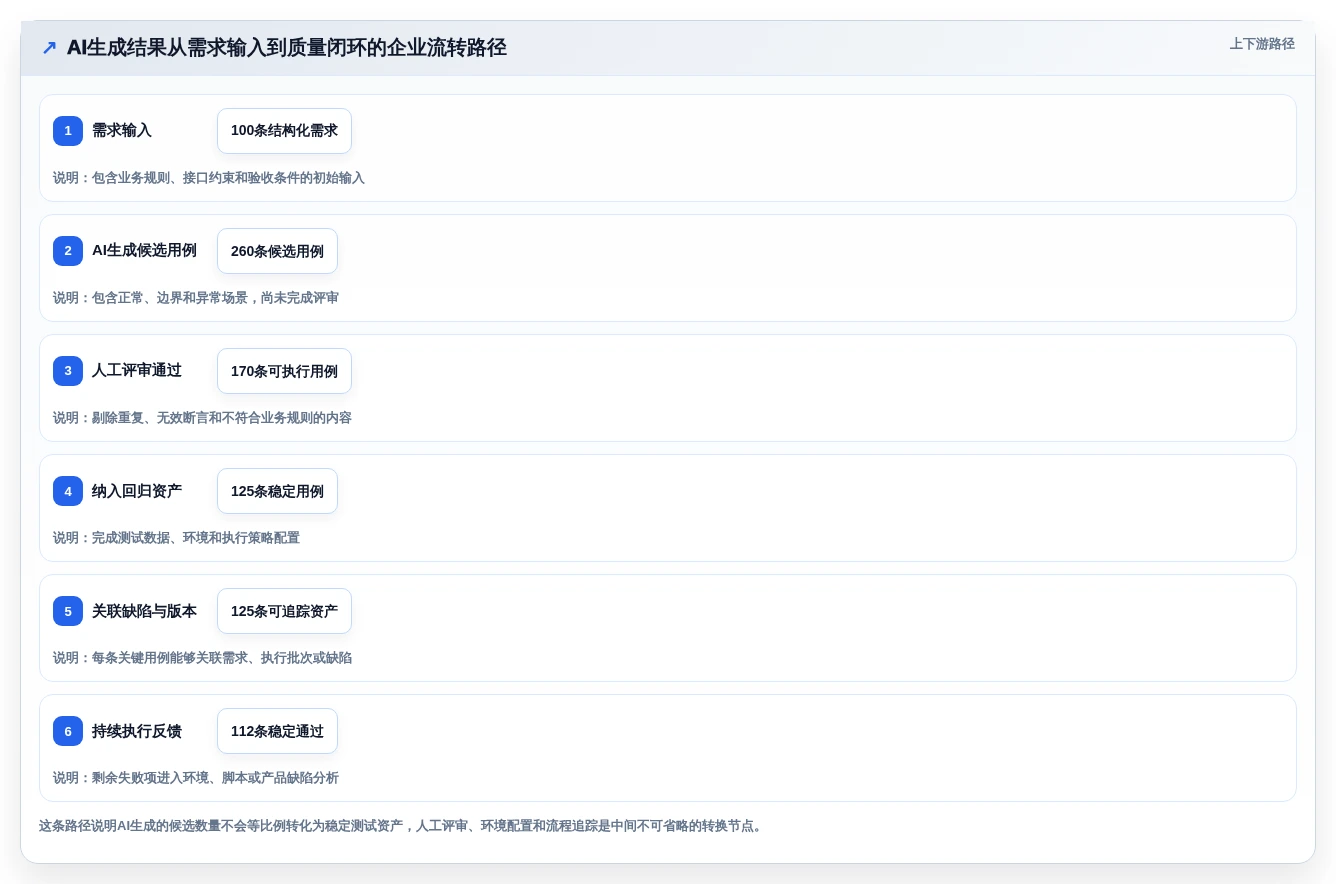Click the arrow icon beside the title
The width and height of the screenshot is (1336, 884).
tap(49, 48)
